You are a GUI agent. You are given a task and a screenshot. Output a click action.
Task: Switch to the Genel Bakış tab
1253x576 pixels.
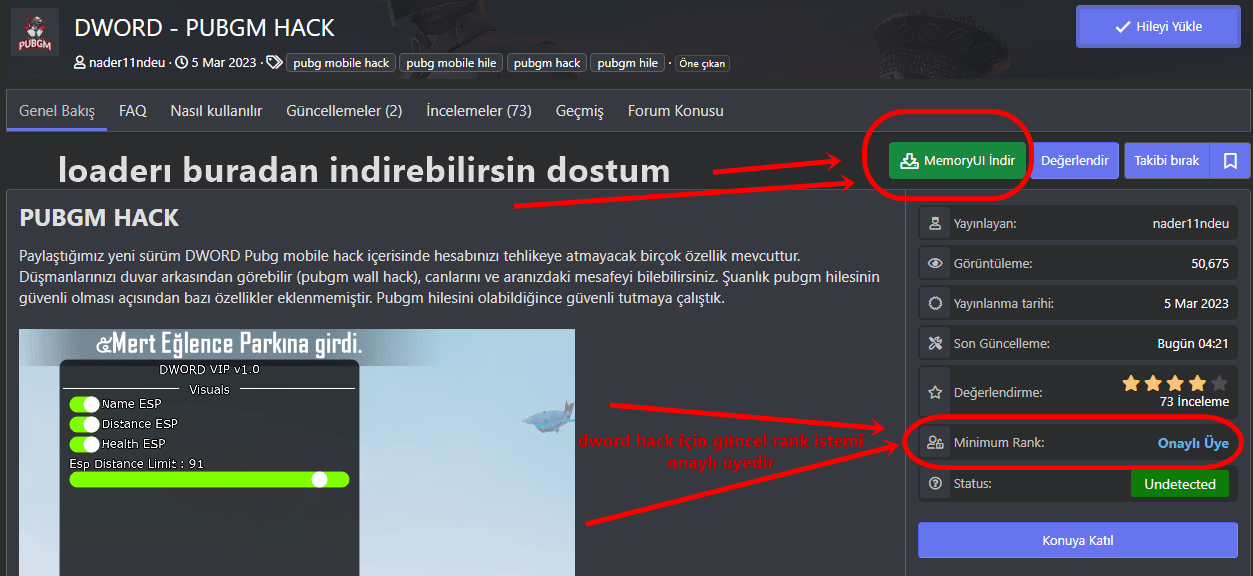(x=57, y=111)
